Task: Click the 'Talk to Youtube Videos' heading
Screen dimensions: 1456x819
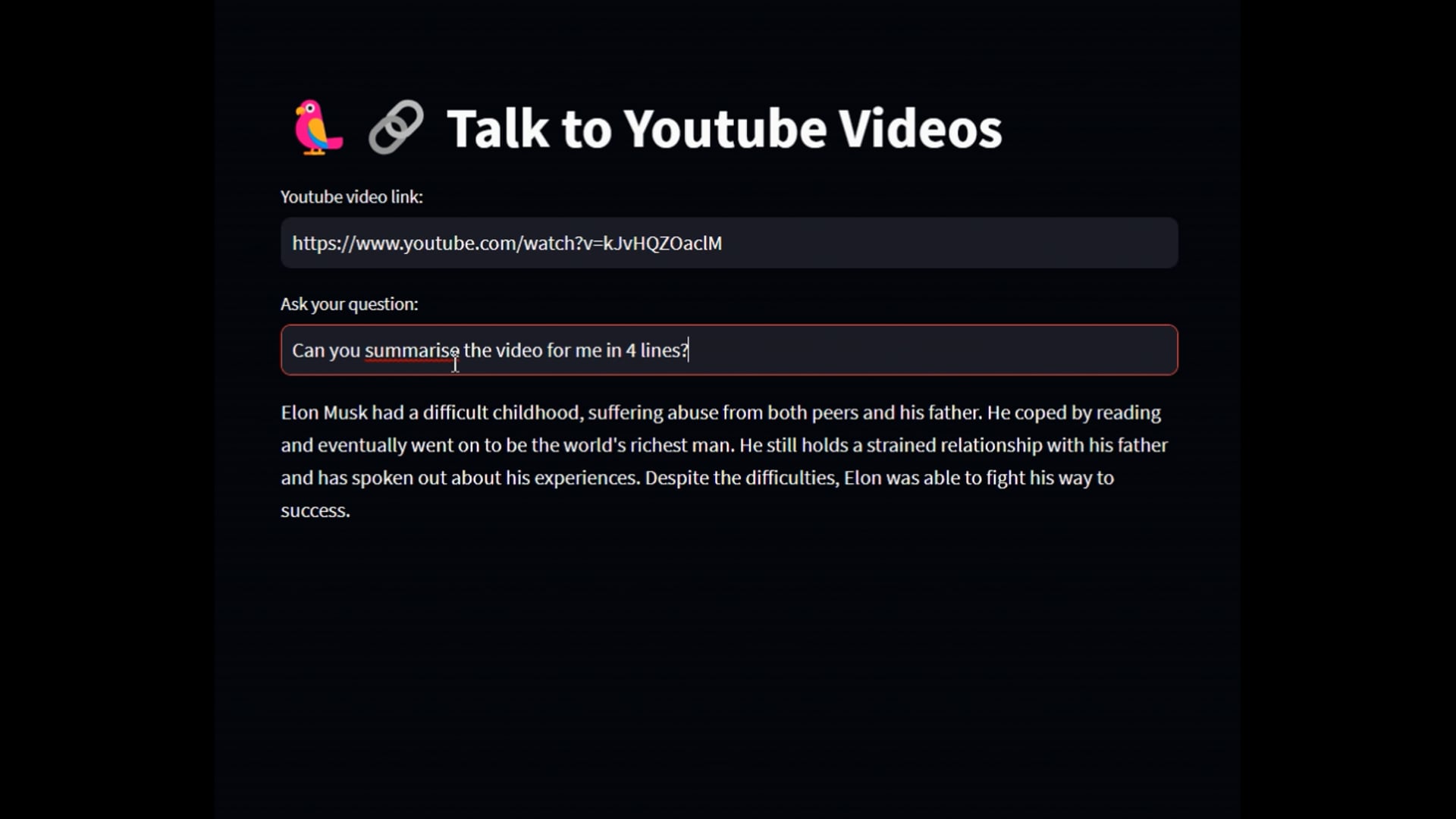Action: tap(724, 128)
